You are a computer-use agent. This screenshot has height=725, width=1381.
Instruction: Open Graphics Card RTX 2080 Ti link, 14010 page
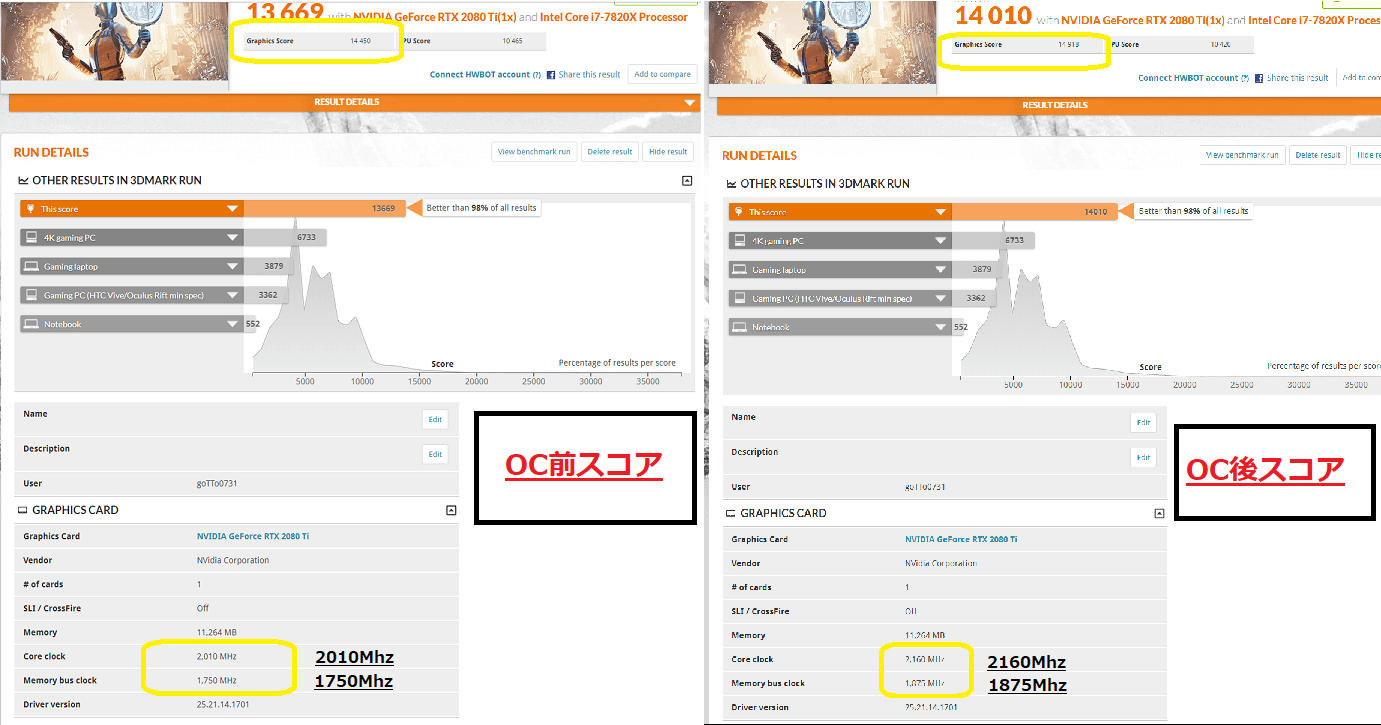(961, 539)
